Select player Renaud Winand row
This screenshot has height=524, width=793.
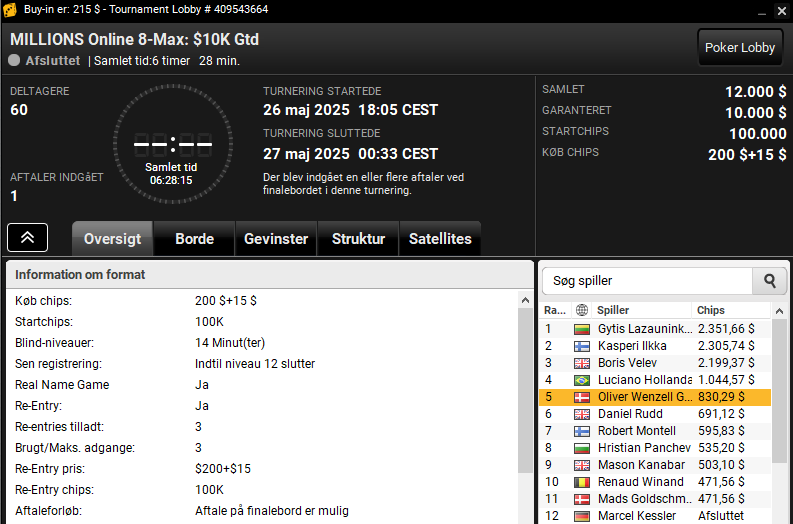pyautogui.click(x=655, y=482)
